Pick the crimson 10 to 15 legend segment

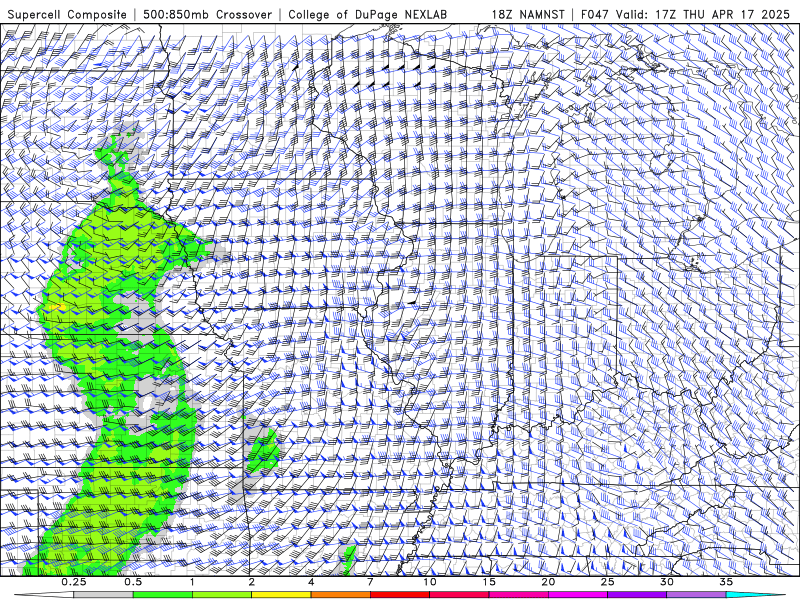click(459, 595)
